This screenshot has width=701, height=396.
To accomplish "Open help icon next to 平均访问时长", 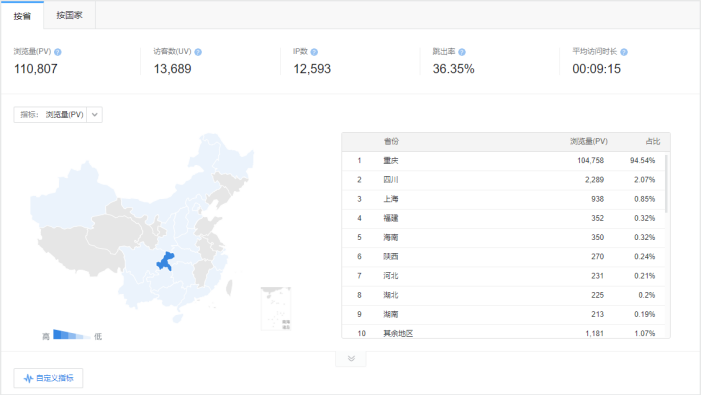I will click(x=624, y=52).
